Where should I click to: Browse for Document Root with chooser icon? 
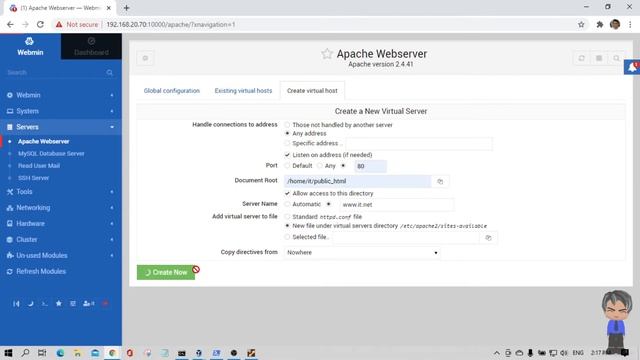(440, 181)
